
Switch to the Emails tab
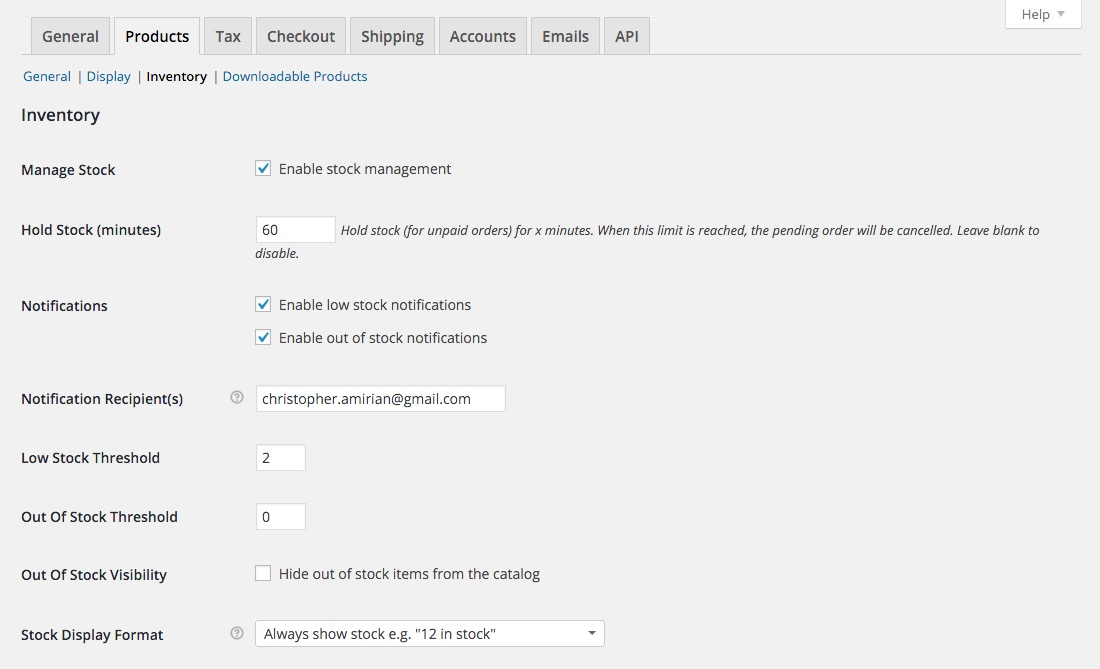tap(565, 36)
